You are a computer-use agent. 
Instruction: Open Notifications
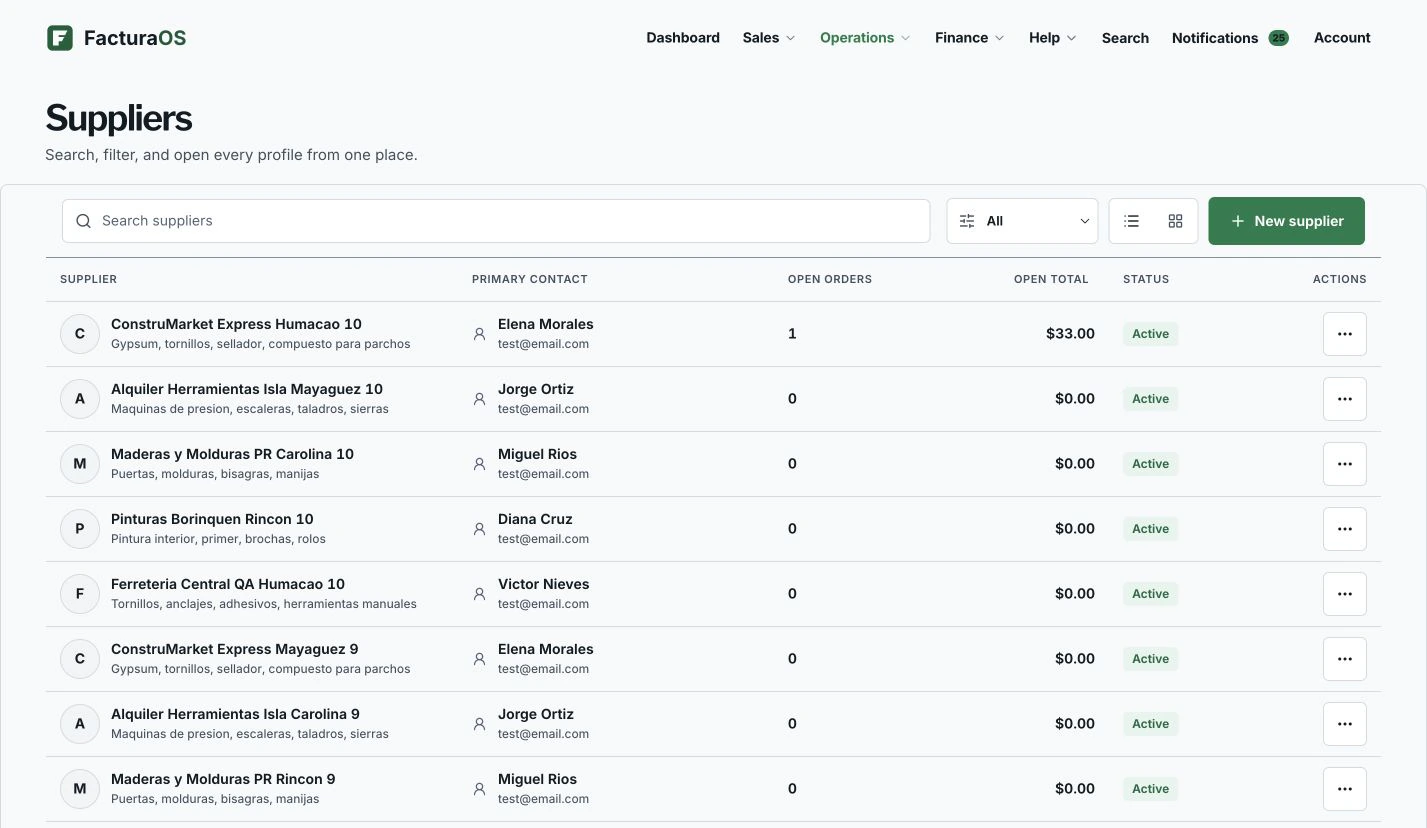point(1215,38)
